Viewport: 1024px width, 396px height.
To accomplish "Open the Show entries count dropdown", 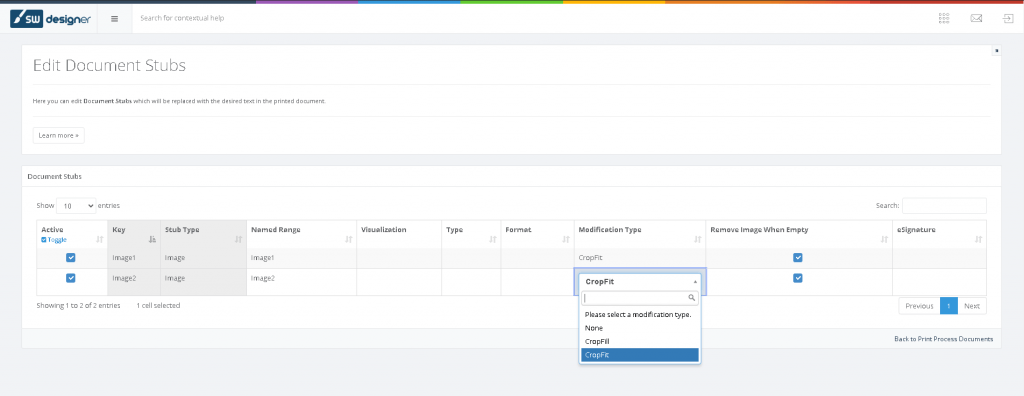I will pos(76,206).
